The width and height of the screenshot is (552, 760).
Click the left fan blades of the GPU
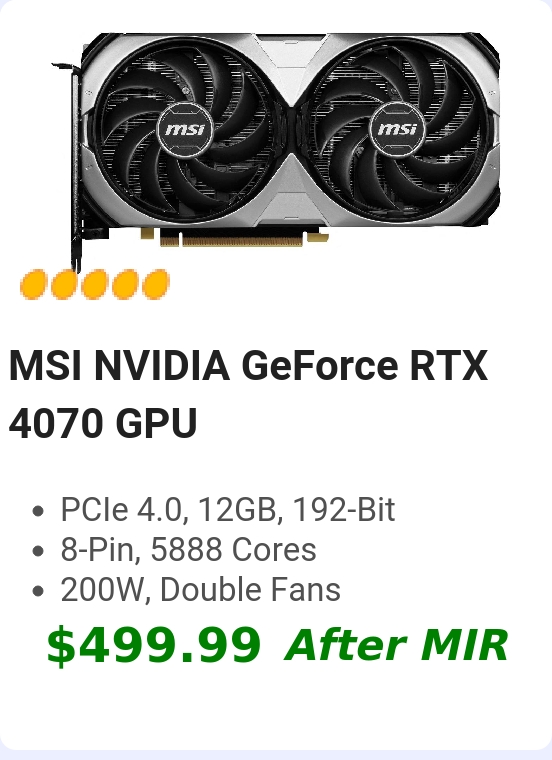pyautogui.click(x=185, y=130)
